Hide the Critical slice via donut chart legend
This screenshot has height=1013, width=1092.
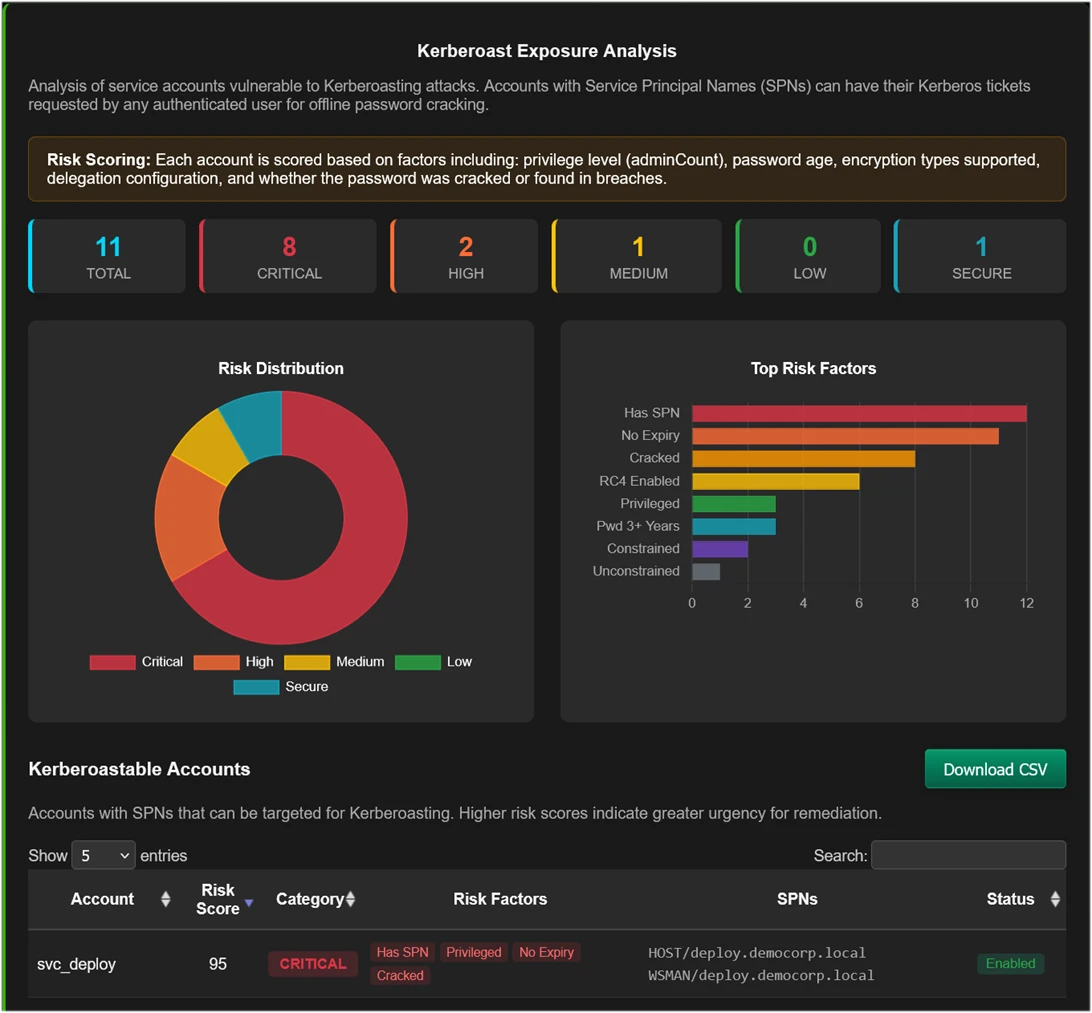[140, 661]
